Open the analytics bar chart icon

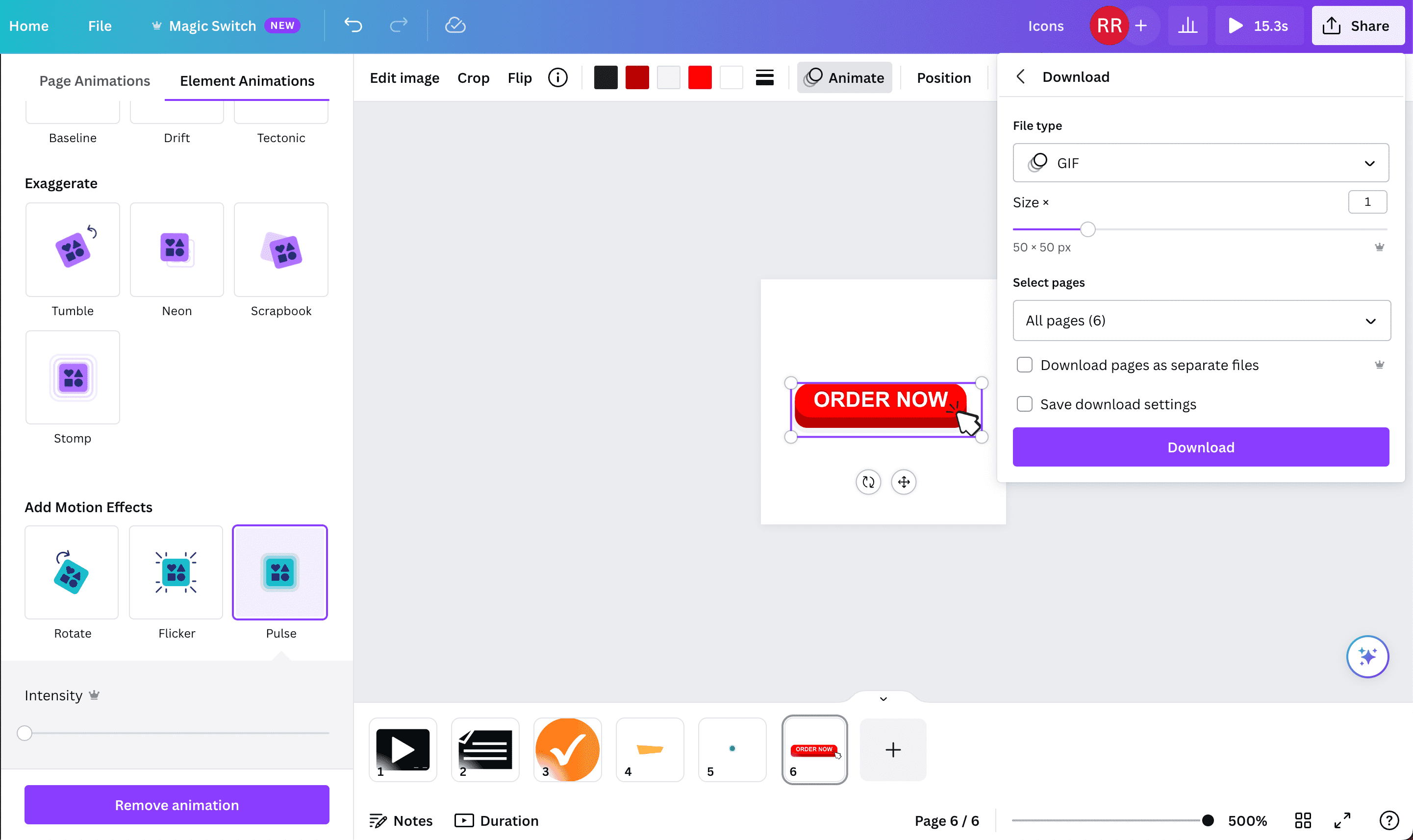(1187, 25)
